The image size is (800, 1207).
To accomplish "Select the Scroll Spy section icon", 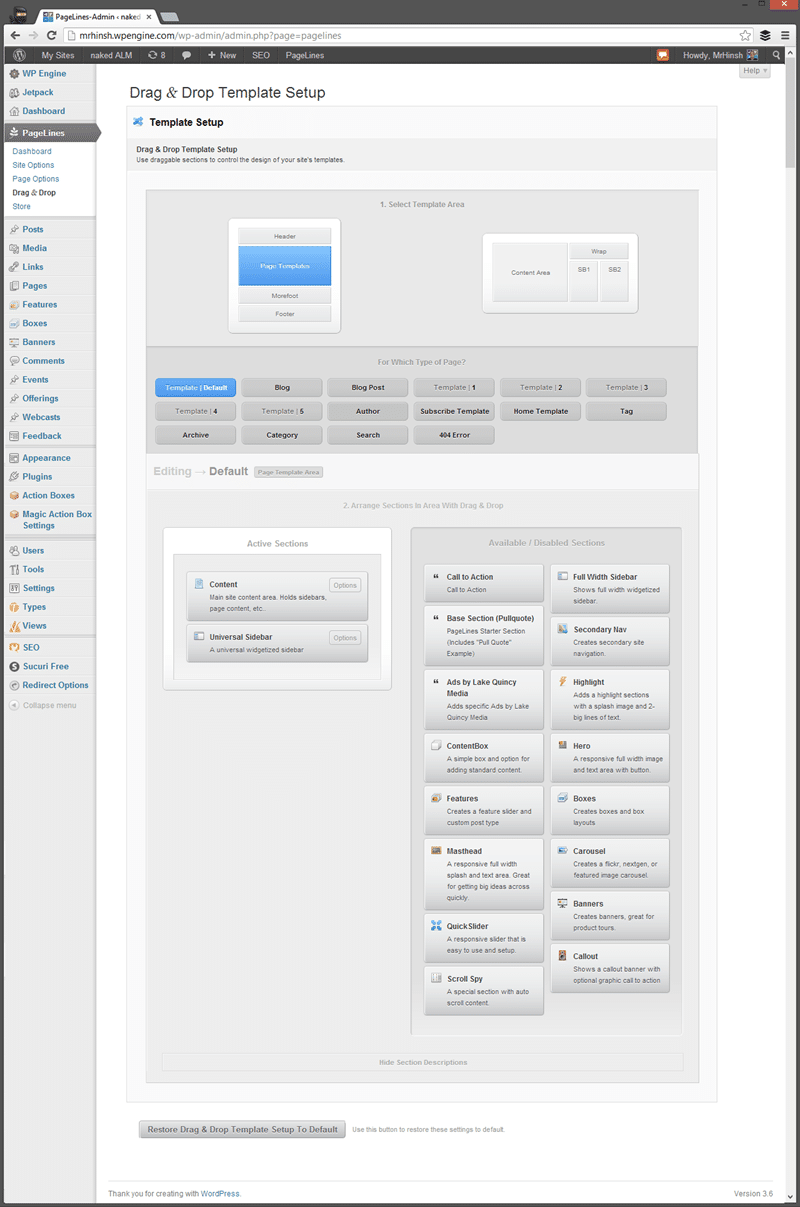I will (x=436, y=978).
